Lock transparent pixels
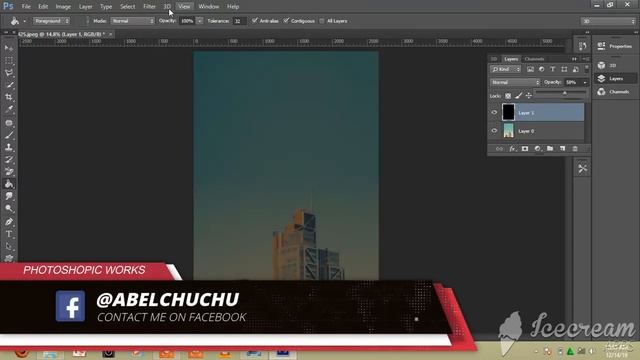Image resolution: width=640 pixels, height=360 pixels. [x=508, y=96]
